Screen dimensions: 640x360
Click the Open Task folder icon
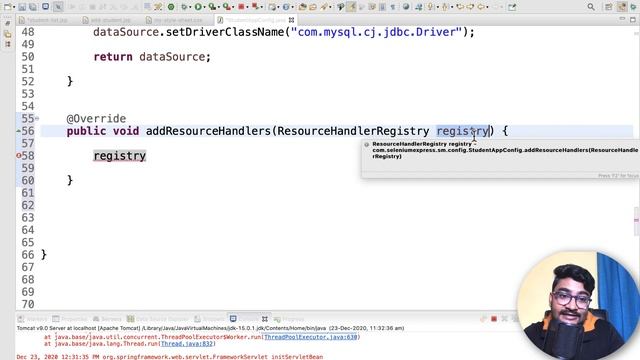tap(313, 7)
